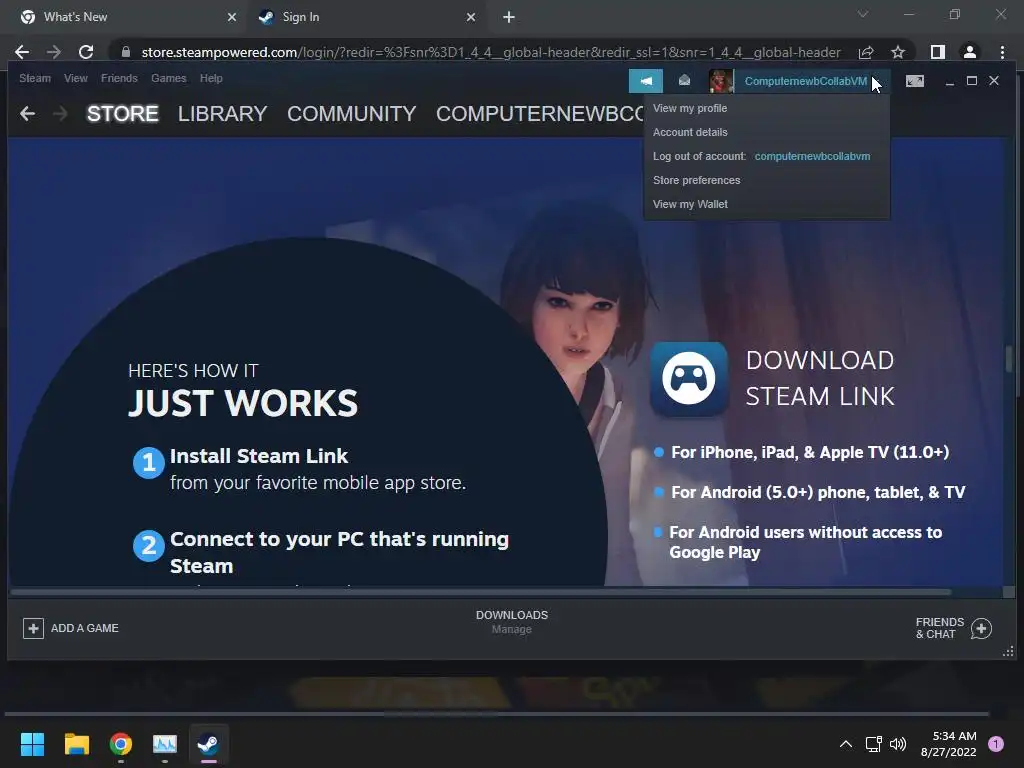Image resolution: width=1024 pixels, height=768 pixels.
Task: Open the Steam menu
Action: coord(35,78)
